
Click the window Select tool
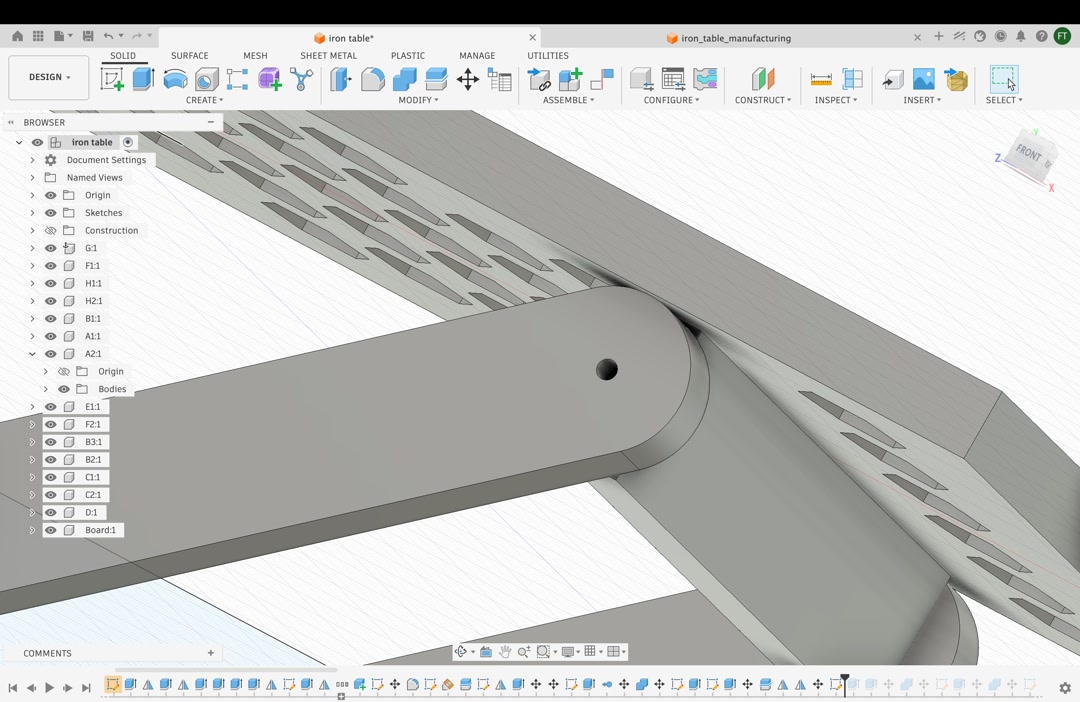click(x=1004, y=79)
